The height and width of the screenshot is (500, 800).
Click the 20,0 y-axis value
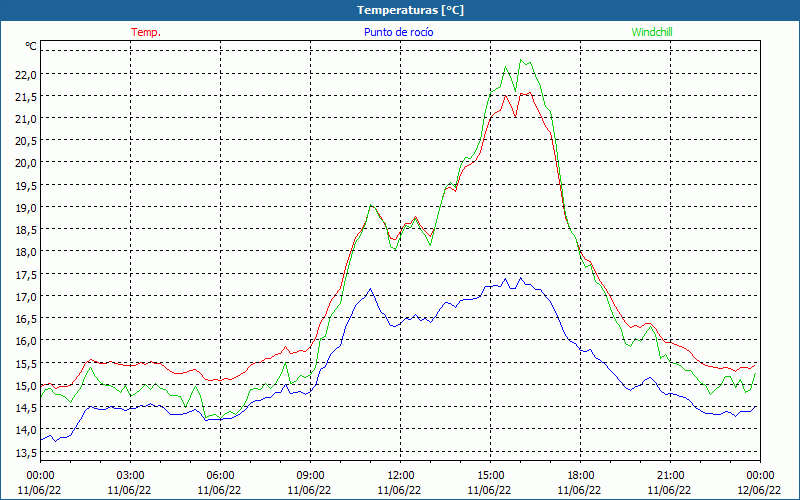point(26,163)
